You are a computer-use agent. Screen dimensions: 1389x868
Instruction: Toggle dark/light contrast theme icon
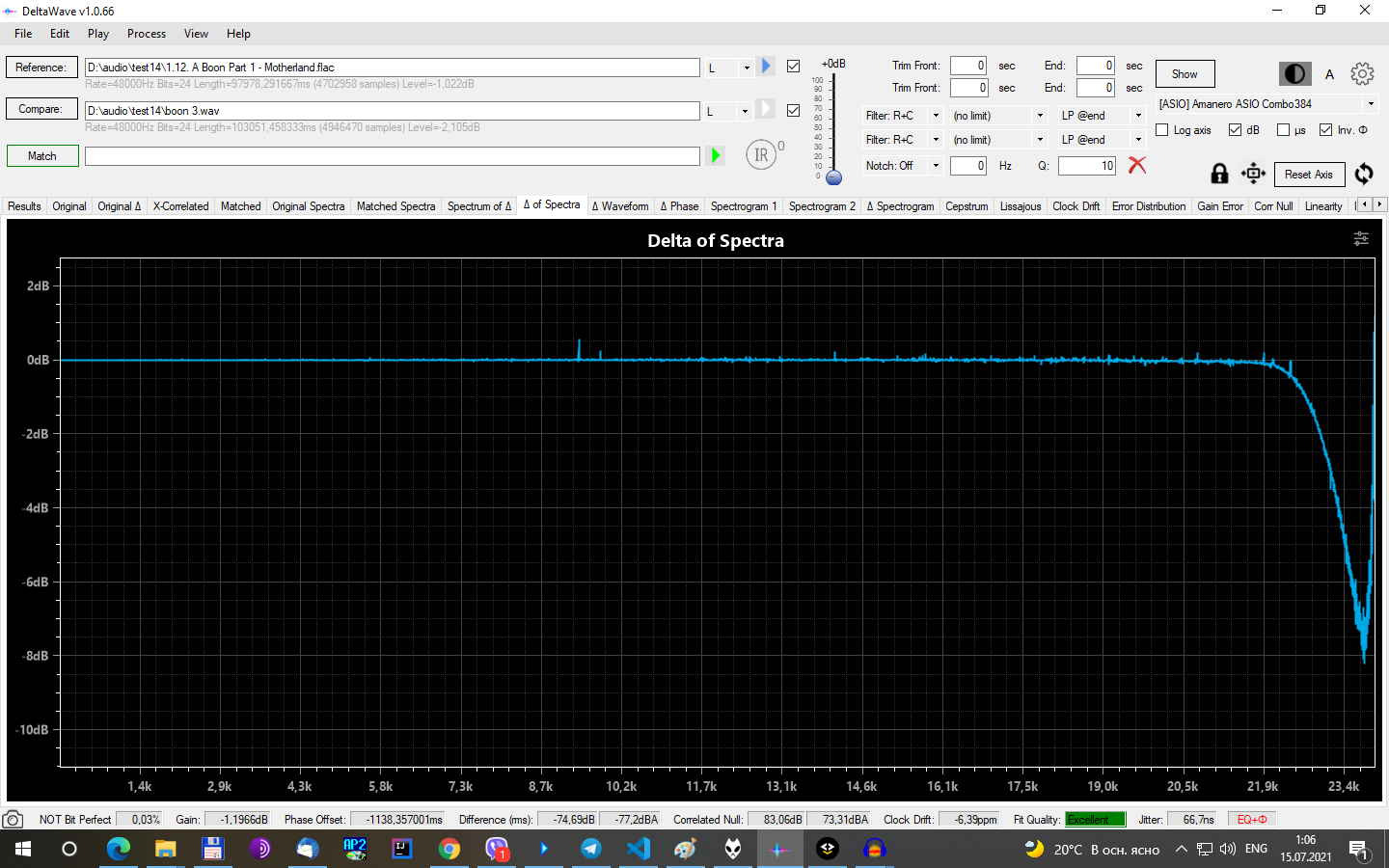pos(1294,74)
